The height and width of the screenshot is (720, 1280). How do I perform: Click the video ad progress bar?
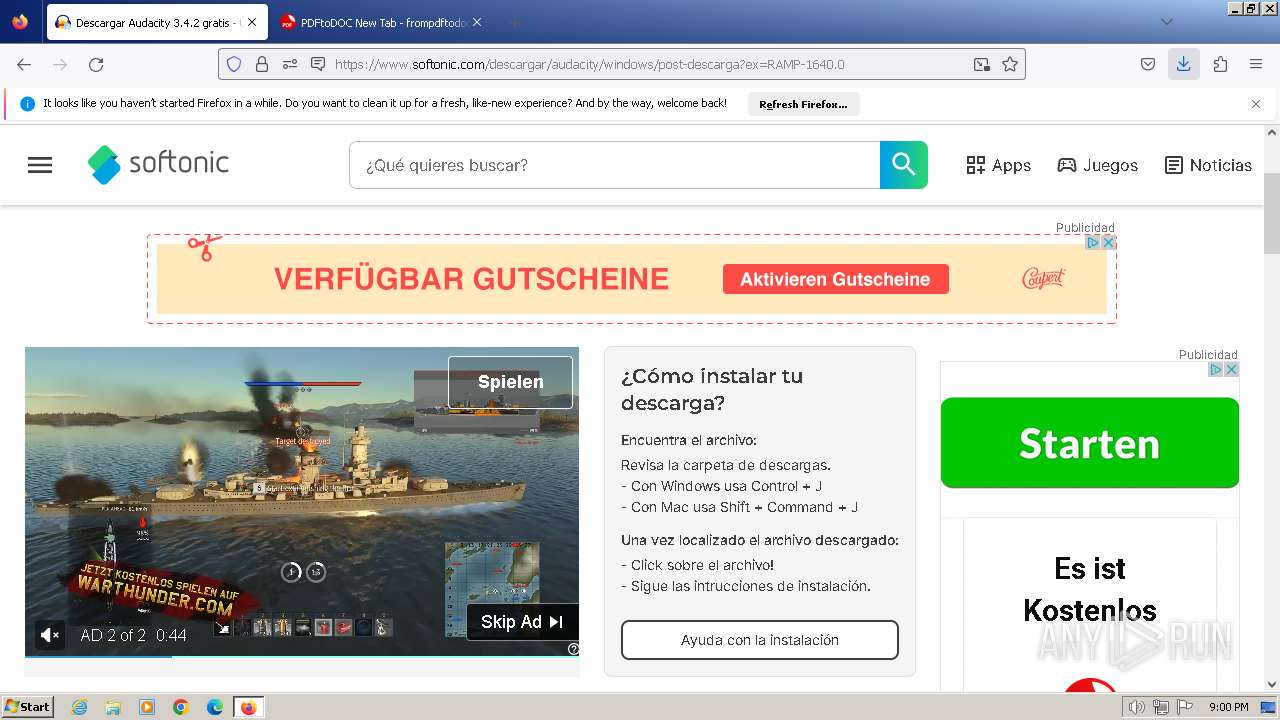[302, 657]
